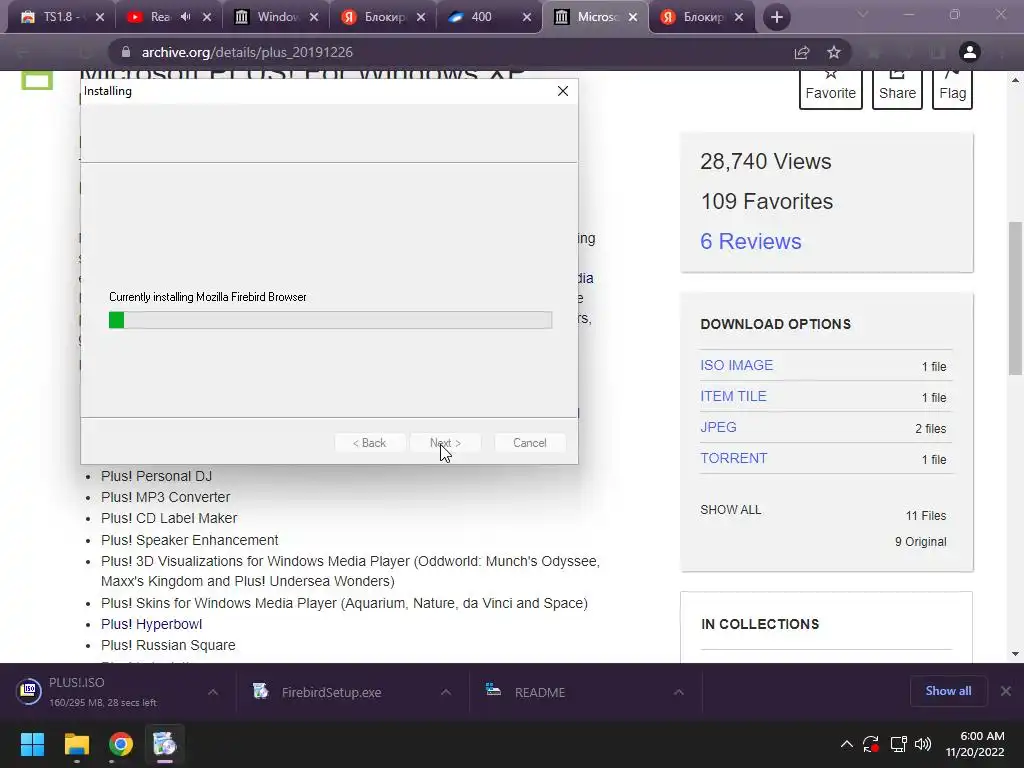Download the TORRENT file
The image size is (1024, 768).
click(x=733, y=458)
